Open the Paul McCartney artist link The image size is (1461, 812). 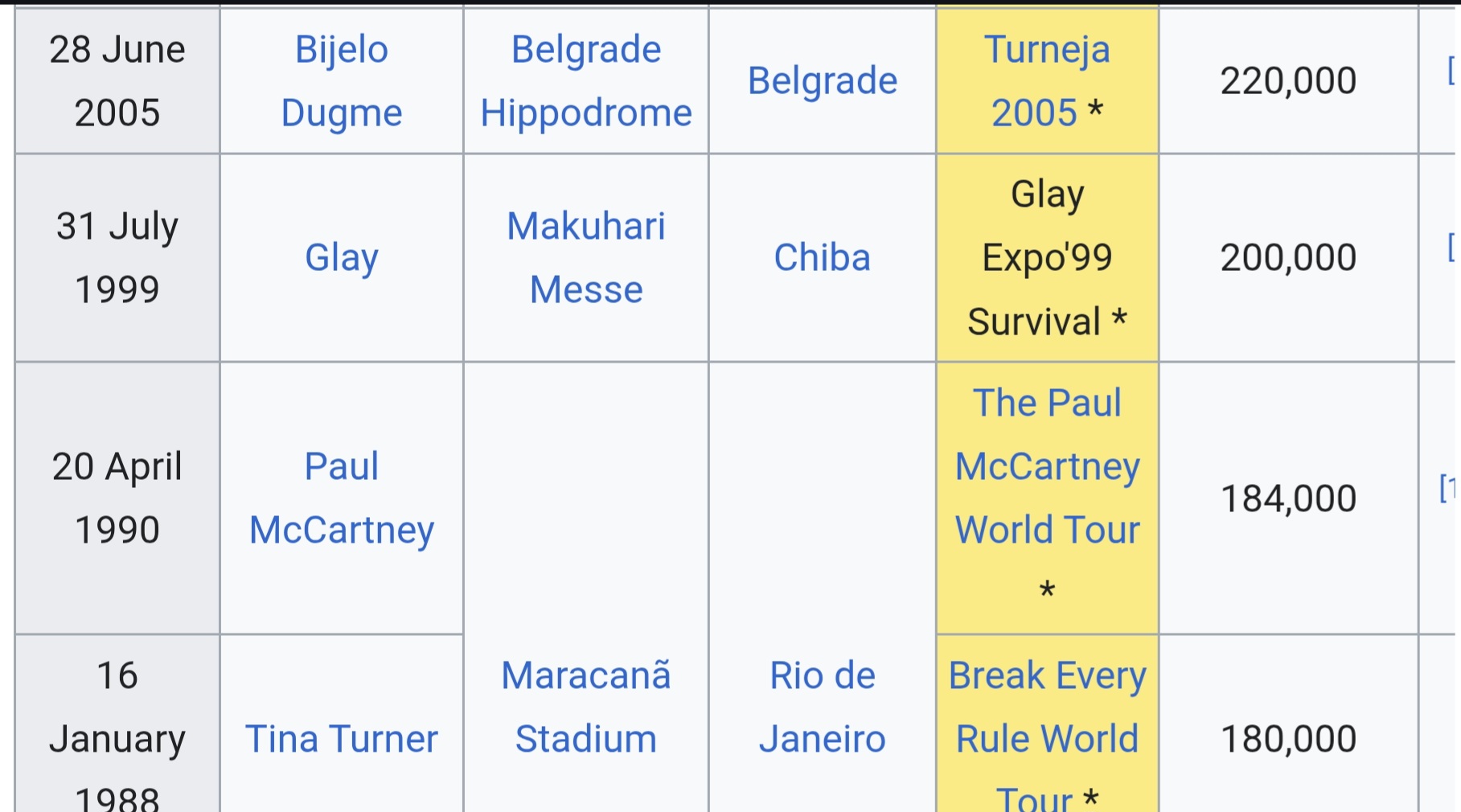click(x=342, y=498)
